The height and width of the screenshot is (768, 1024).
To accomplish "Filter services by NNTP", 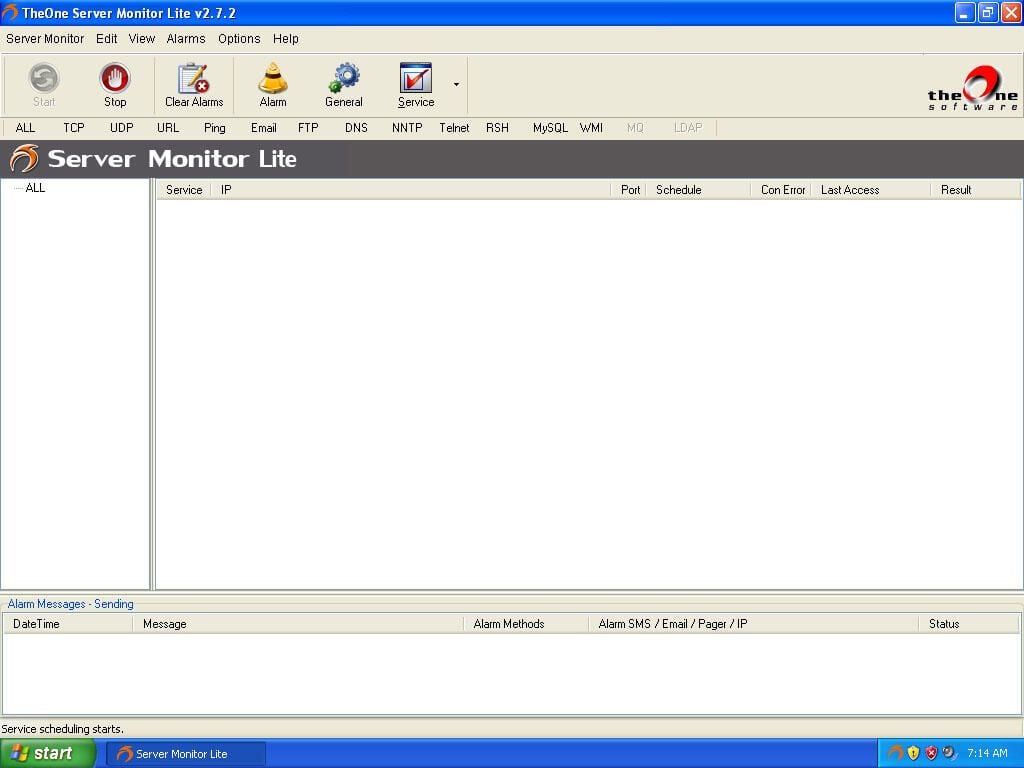I will point(407,128).
